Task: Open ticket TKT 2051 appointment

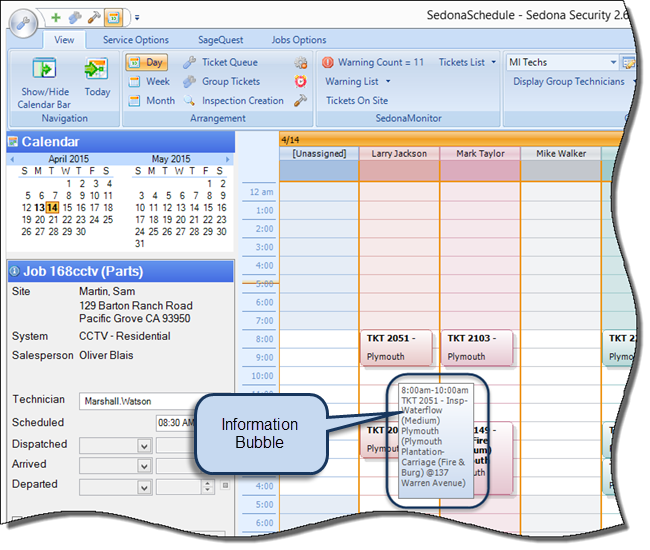Action: point(396,348)
